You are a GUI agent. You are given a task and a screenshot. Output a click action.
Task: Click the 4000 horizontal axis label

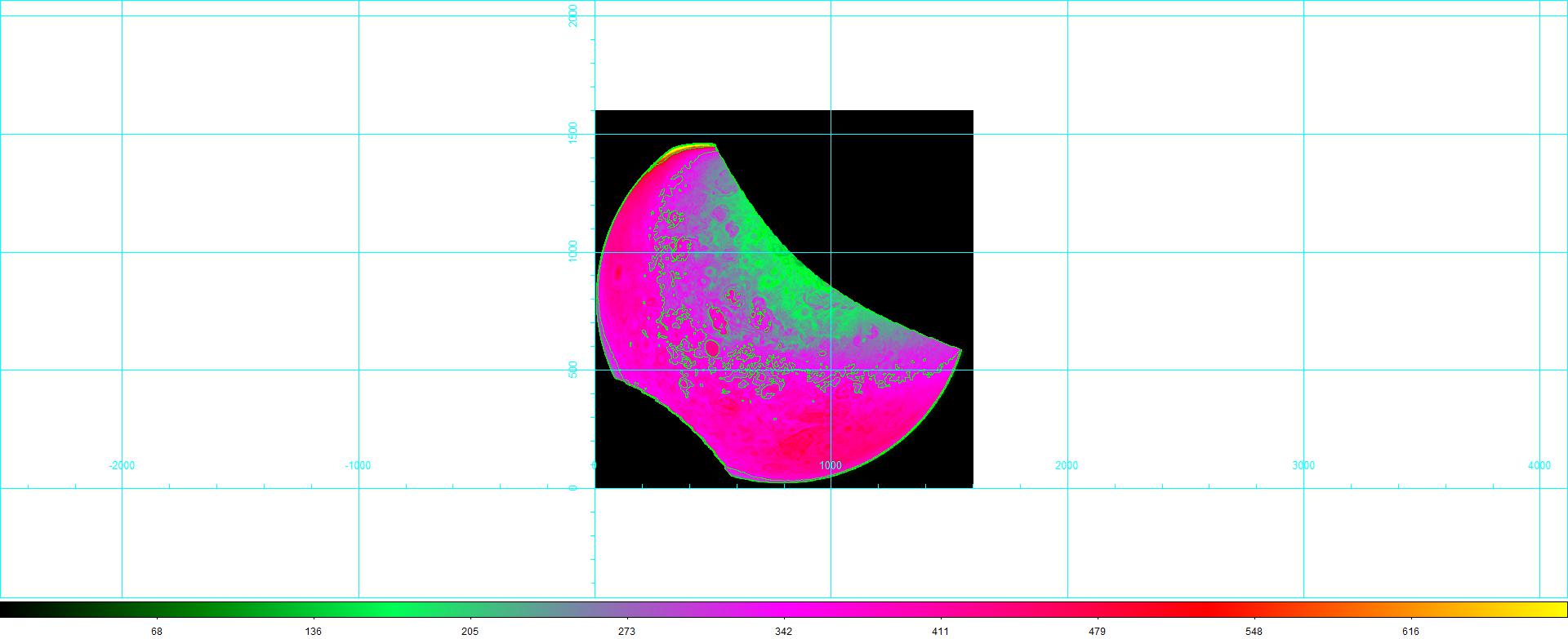(1539, 465)
